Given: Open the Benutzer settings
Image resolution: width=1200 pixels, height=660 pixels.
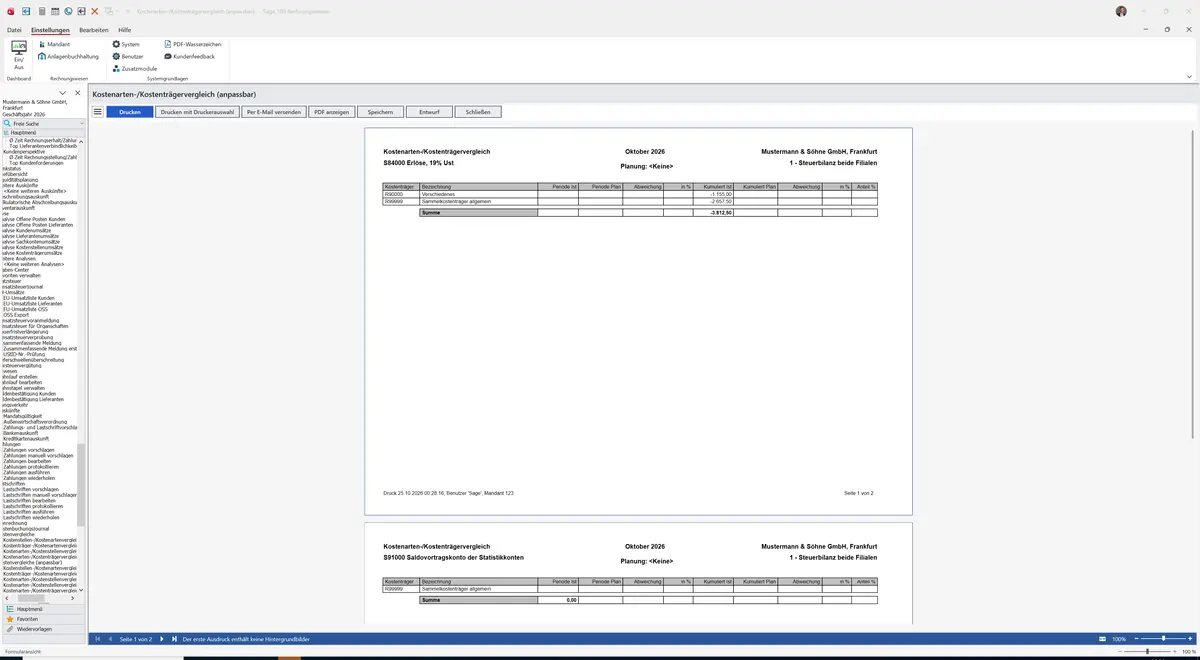Looking at the screenshot, I should point(128,56).
